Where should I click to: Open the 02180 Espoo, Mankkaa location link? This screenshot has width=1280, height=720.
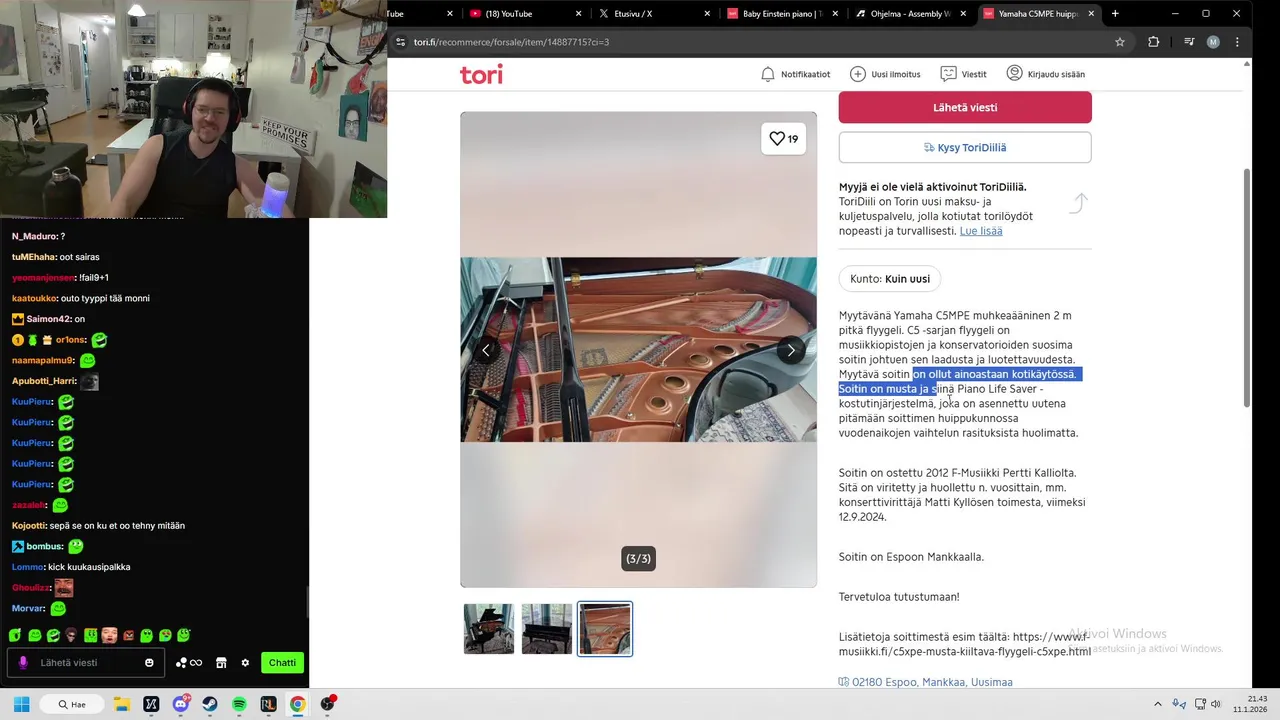coord(925,682)
